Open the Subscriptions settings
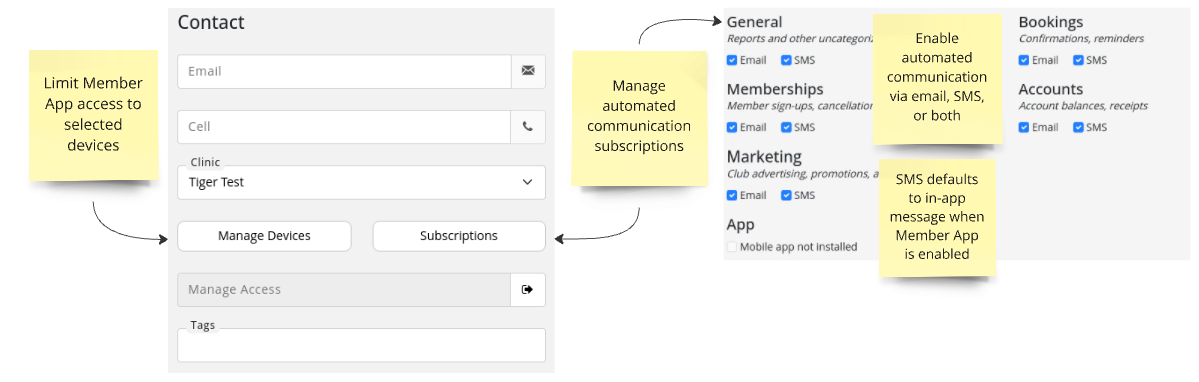This screenshot has width=1199, height=382. [x=459, y=236]
